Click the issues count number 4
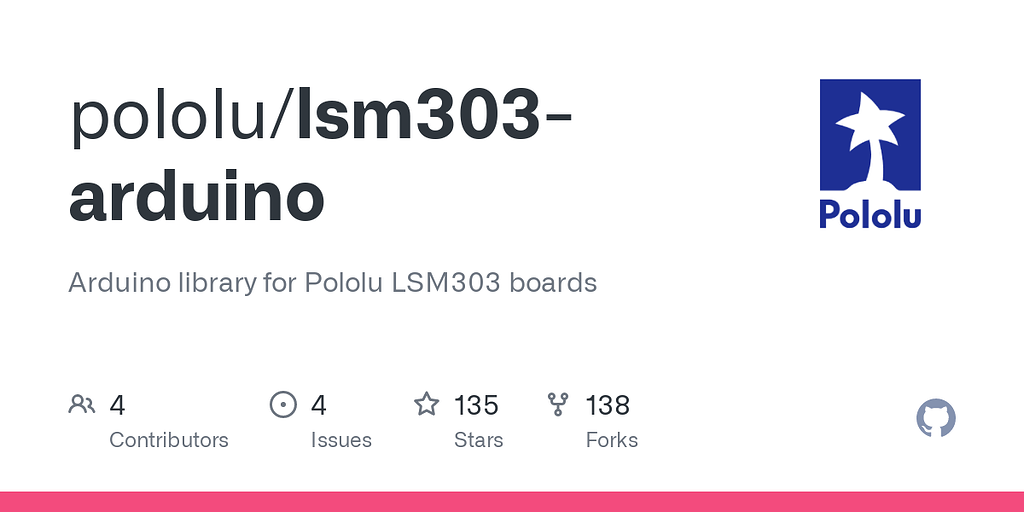 click(319, 405)
